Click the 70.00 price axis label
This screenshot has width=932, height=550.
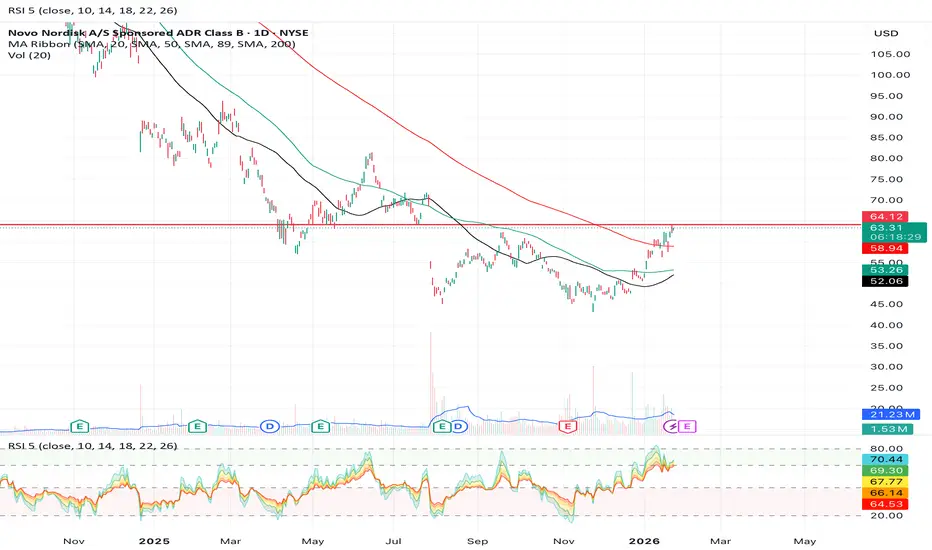pos(887,200)
